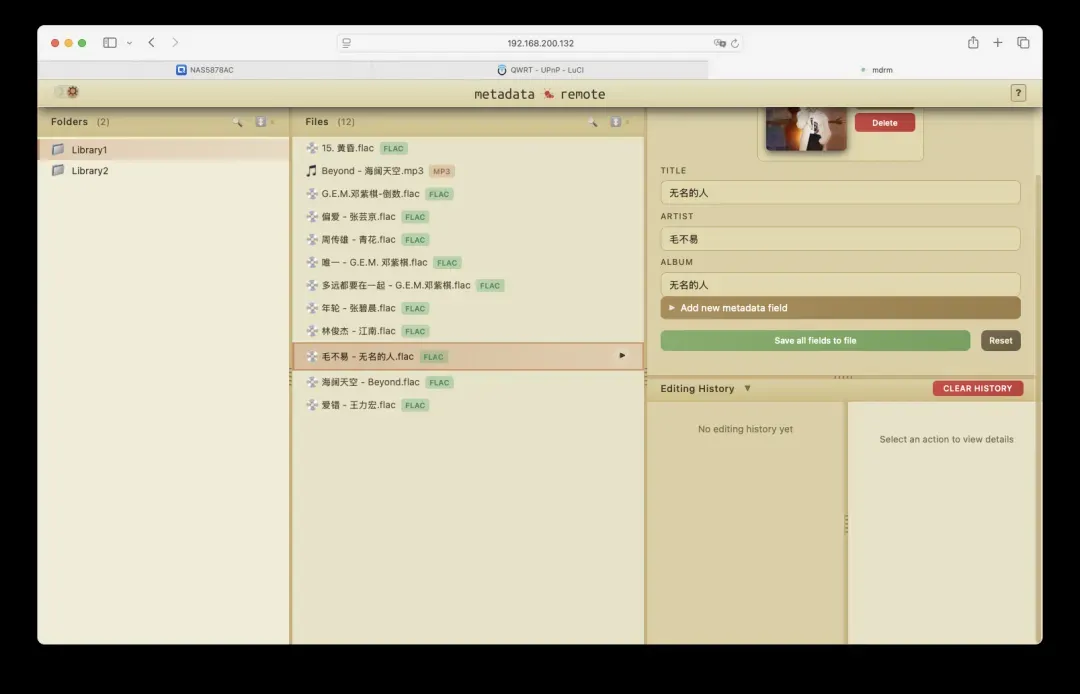1080x694 pixels.
Task: Open the Files sort options icon
Action: [x=616, y=122]
